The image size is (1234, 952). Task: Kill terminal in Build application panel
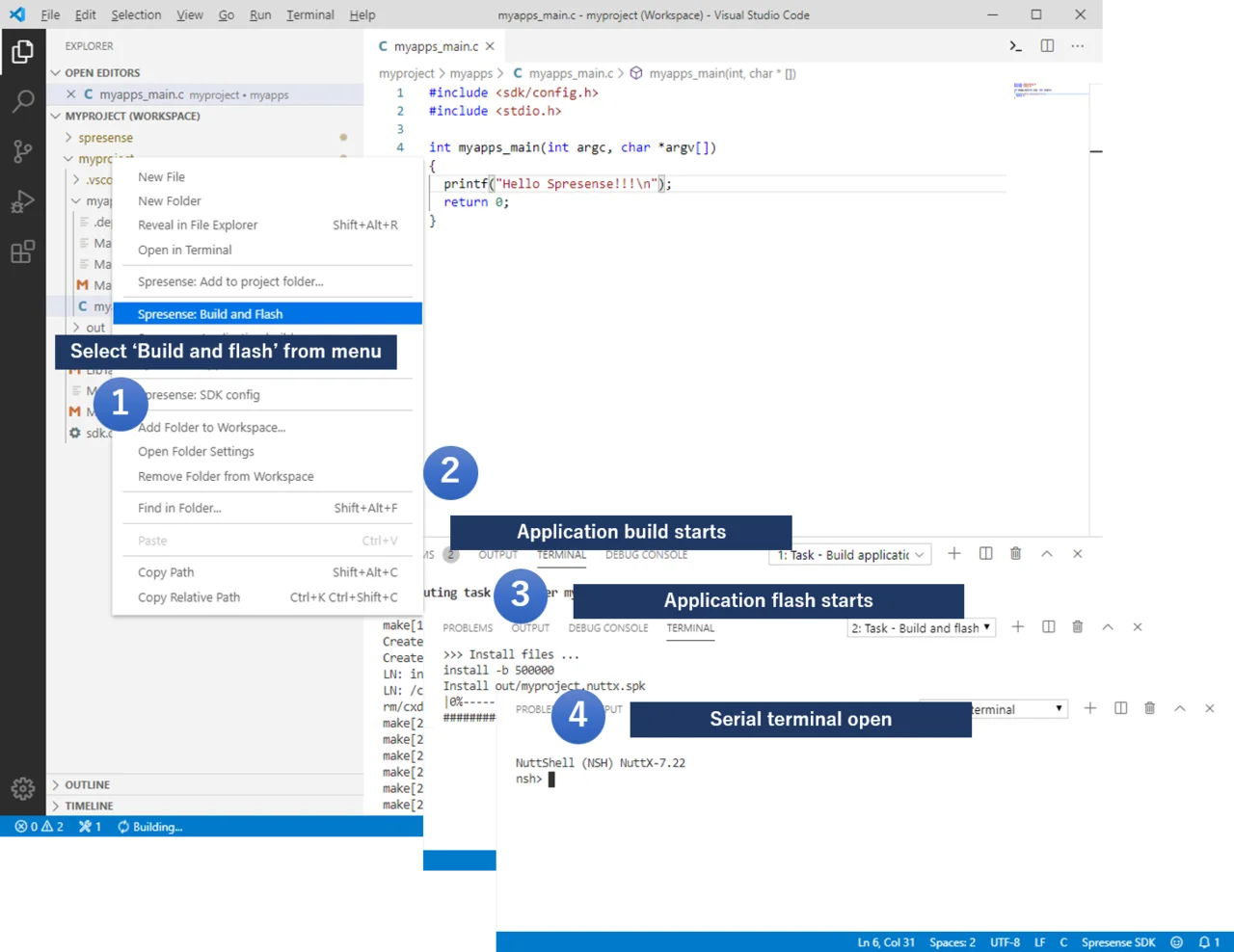(1015, 553)
